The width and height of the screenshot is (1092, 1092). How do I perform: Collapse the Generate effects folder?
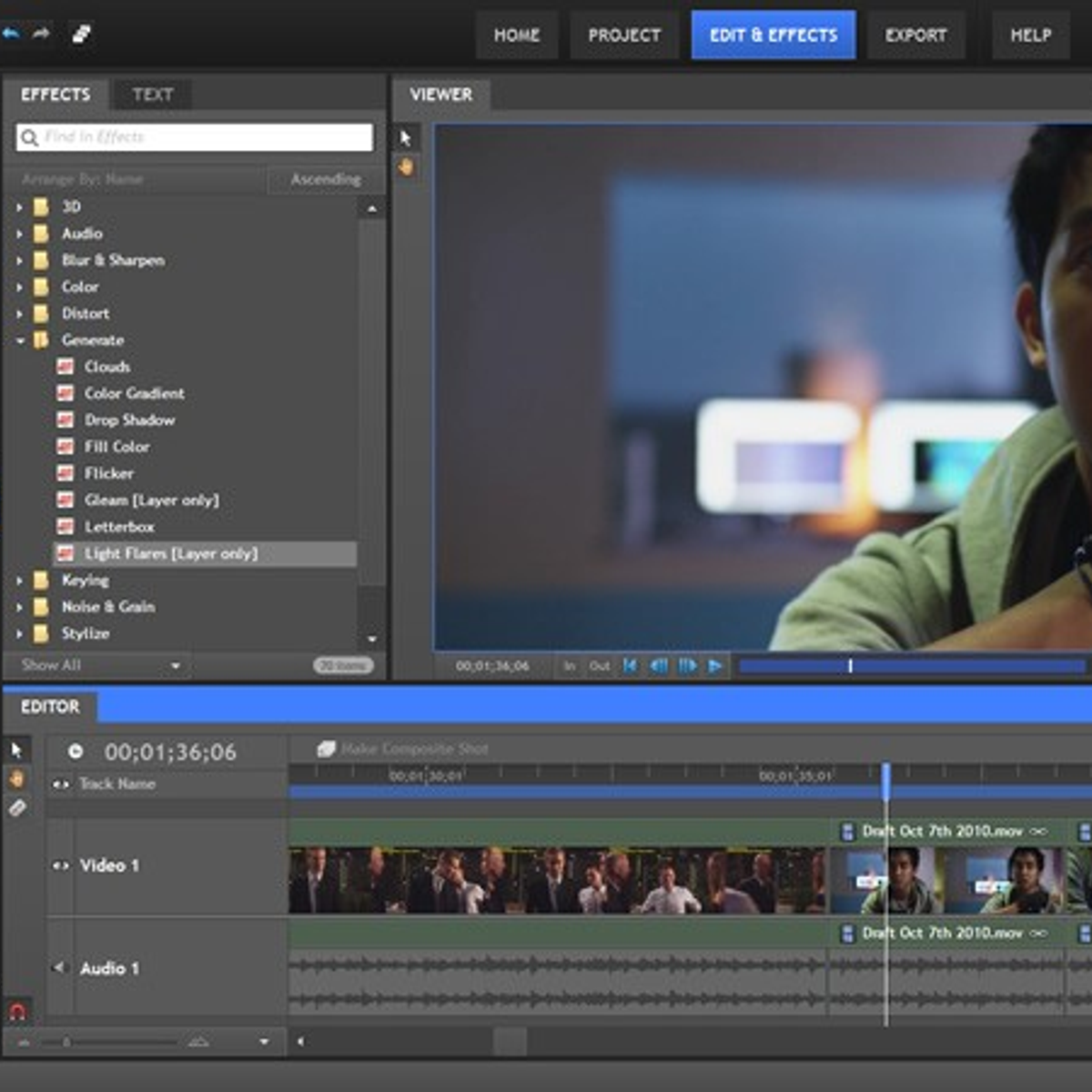[x=20, y=340]
